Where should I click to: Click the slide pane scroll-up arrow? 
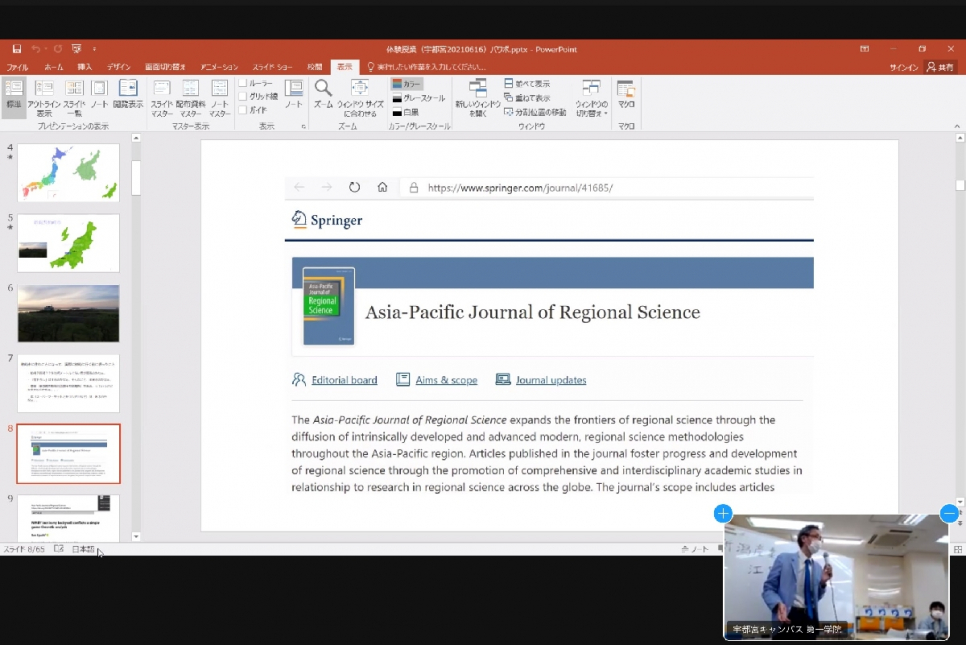click(136, 138)
